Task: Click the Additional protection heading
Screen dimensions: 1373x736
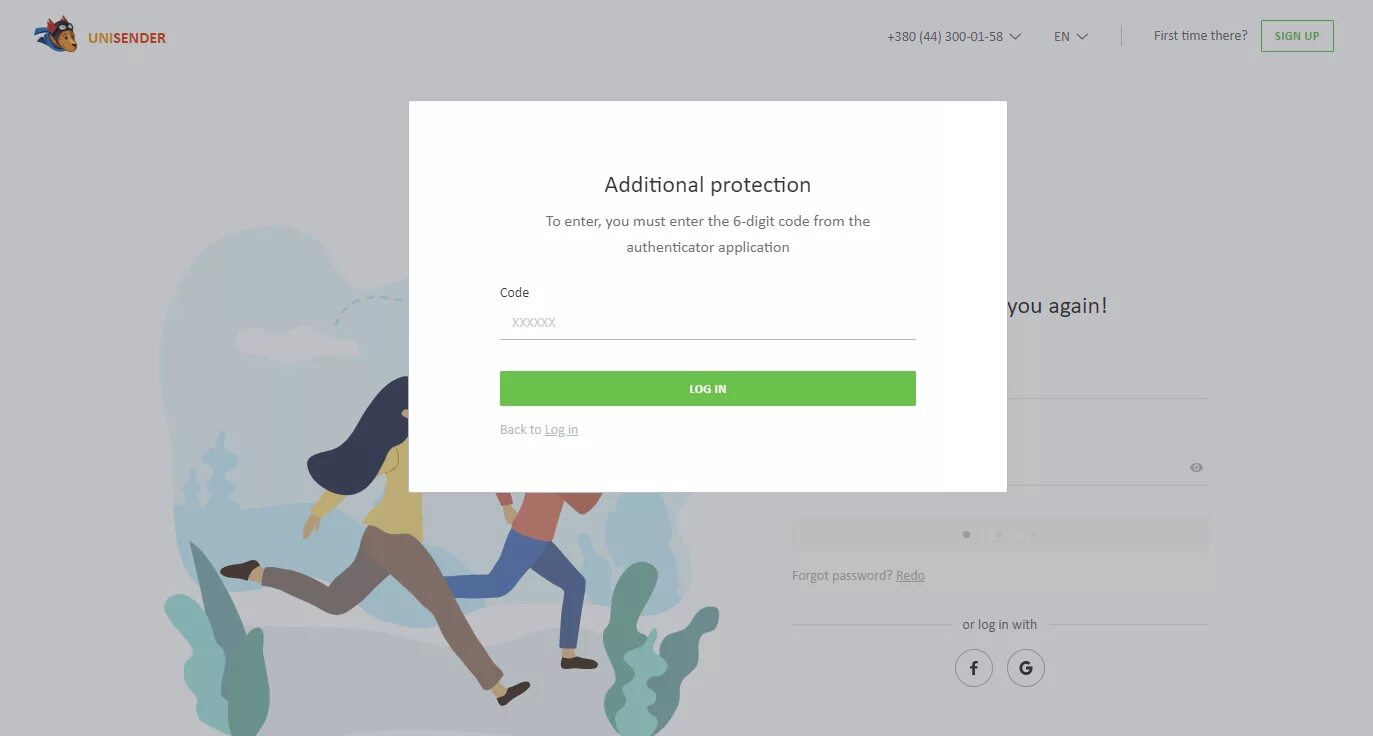Action: [x=708, y=185]
